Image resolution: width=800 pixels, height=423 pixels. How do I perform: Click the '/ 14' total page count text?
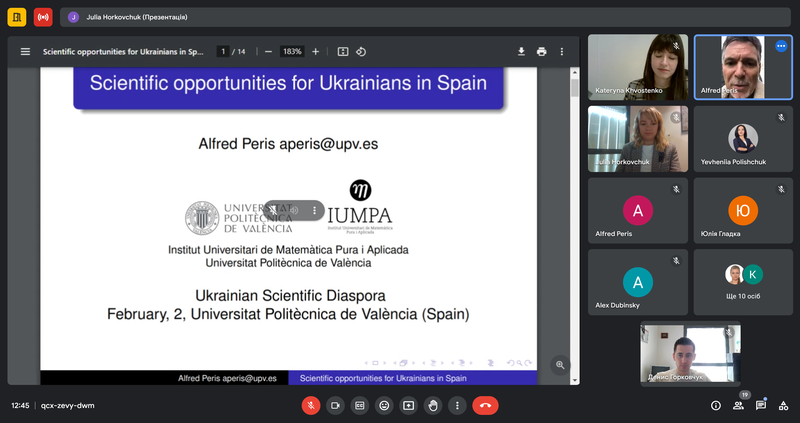(239, 52)
